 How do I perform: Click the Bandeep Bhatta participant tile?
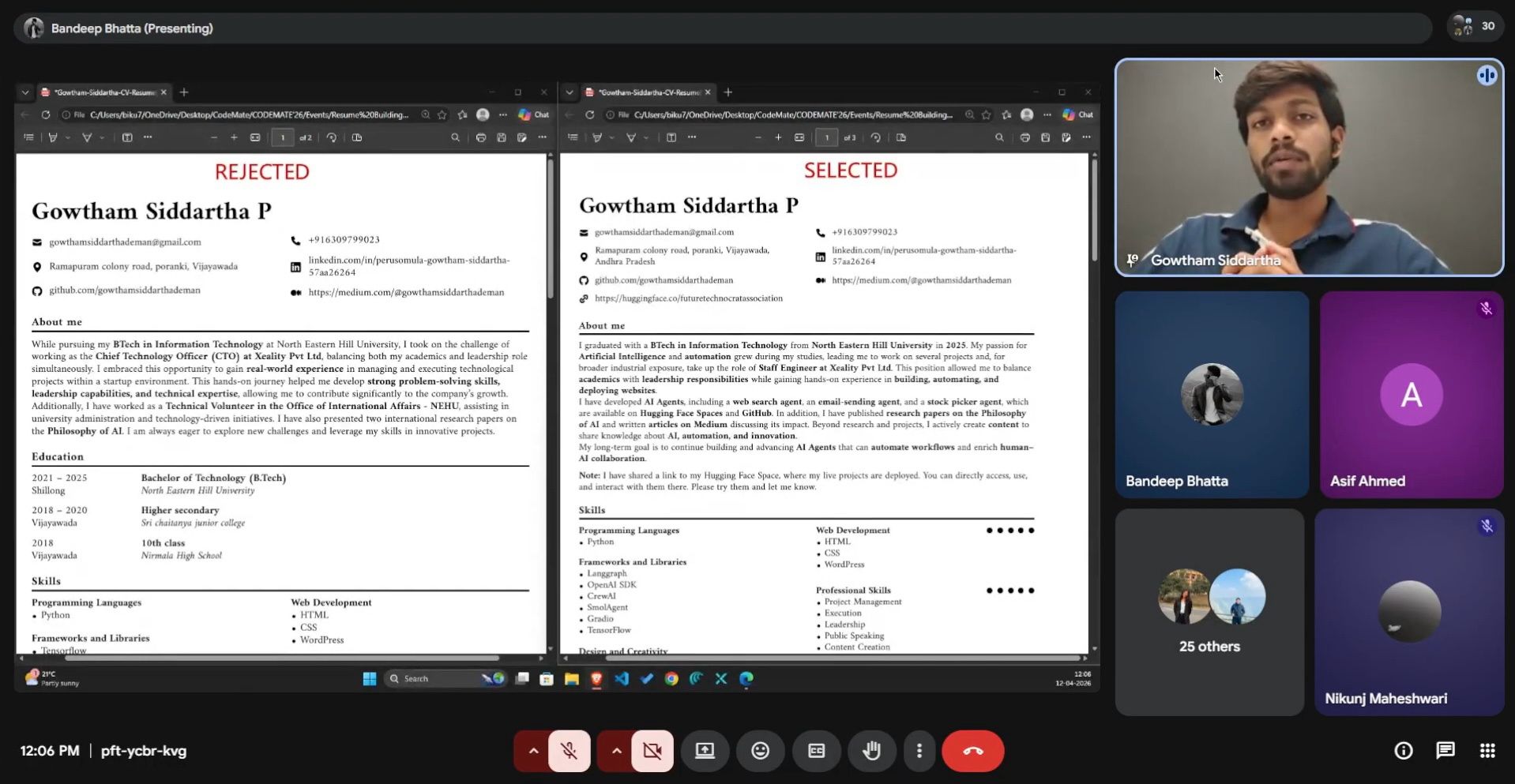pyautogui.click(x=1212, y=395)
